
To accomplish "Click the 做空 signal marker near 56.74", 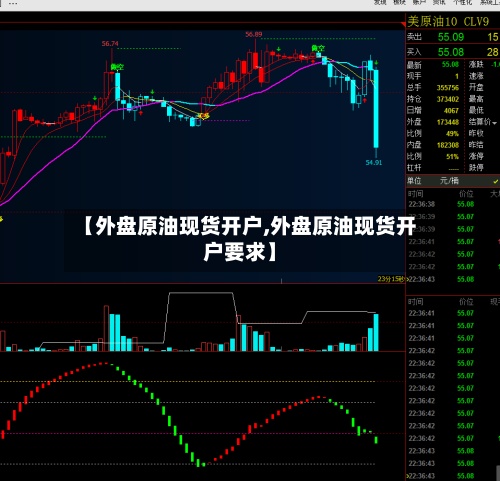I will coord(117,67).
